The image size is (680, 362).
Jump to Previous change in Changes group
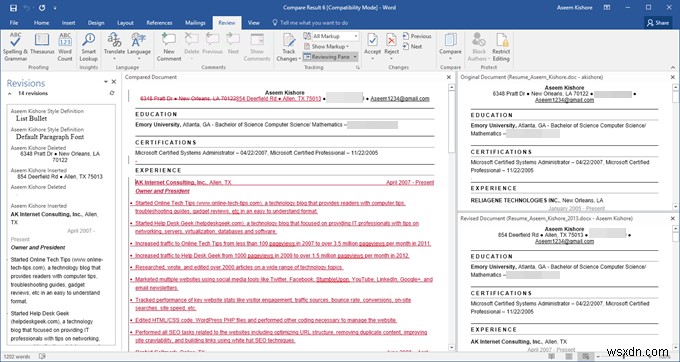(417, 36)
